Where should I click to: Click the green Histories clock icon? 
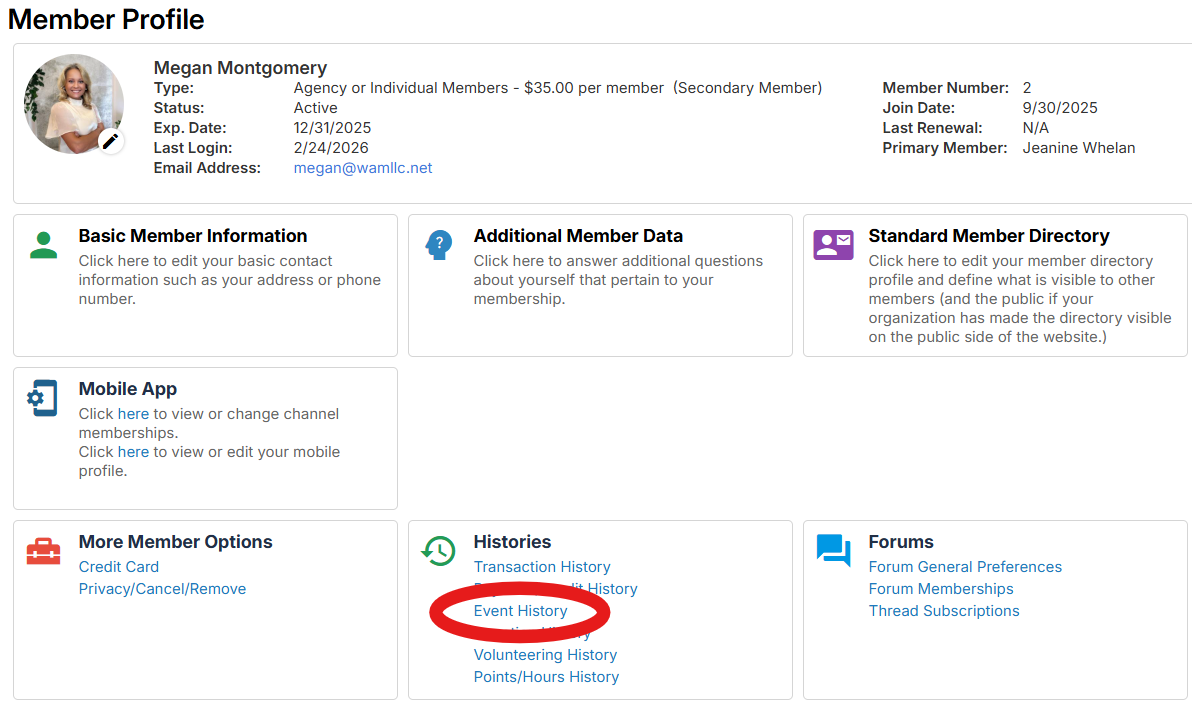[438, 551]
